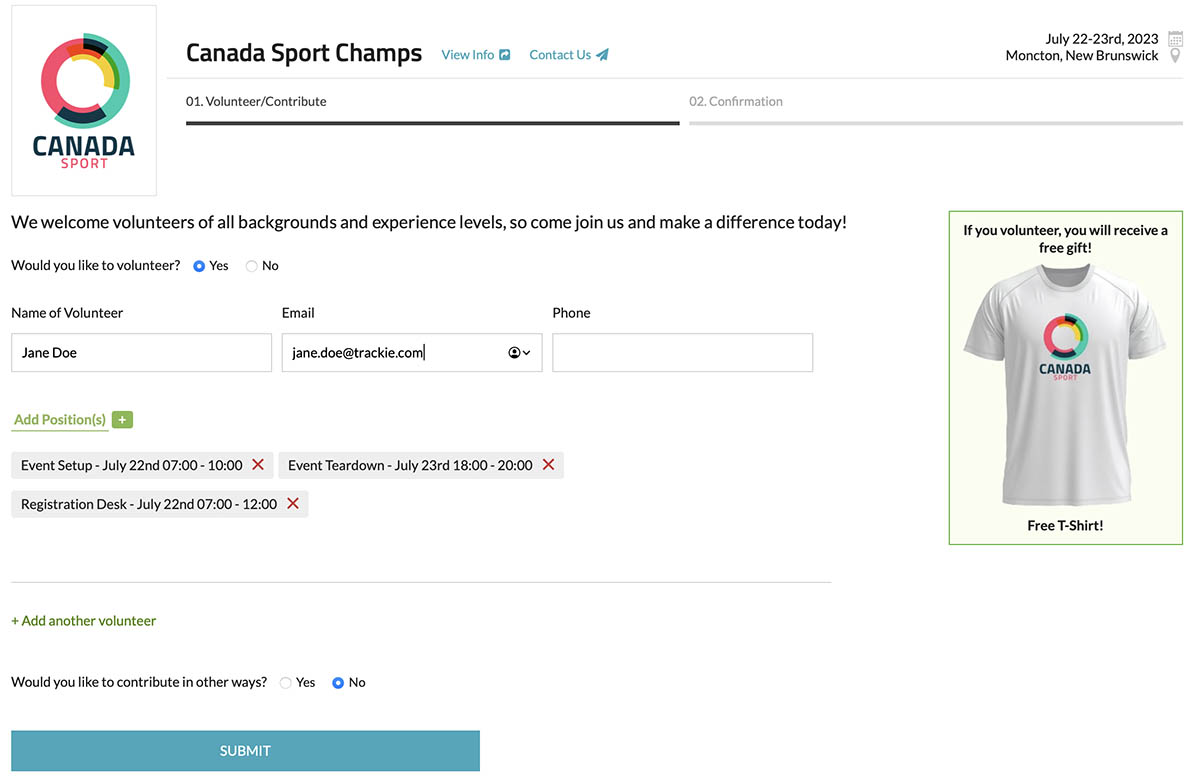Viewport: 1200px width, 782px height.
Task: Go to Volunteer/Contribute step tab
Action: tap(256, 102)
